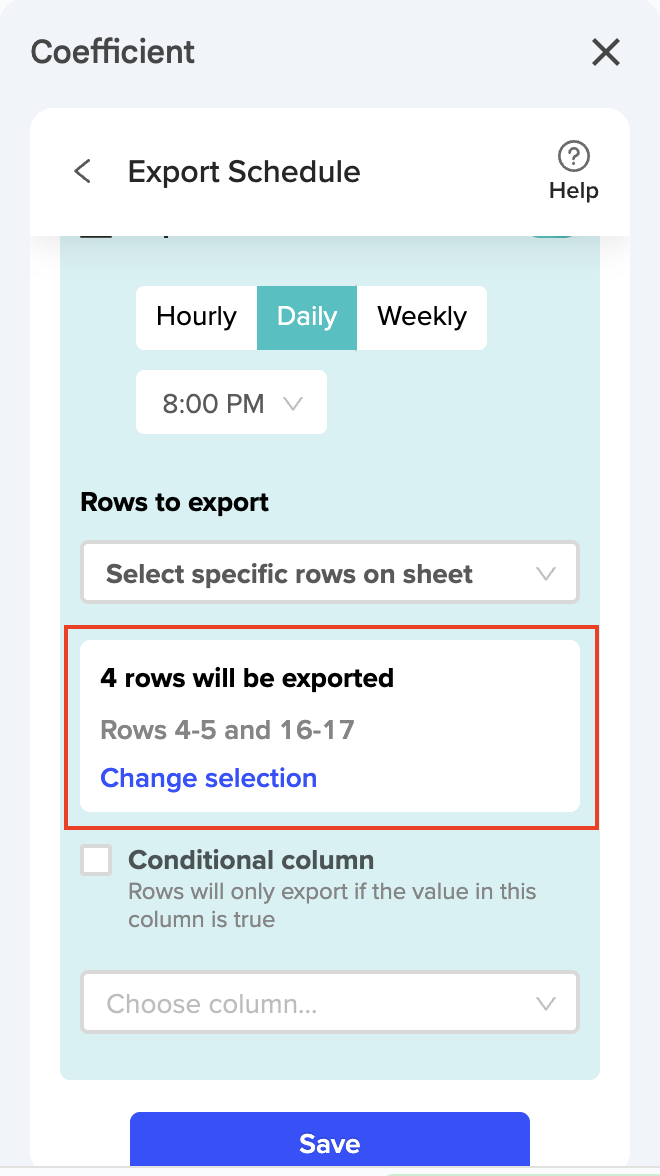Enable the Conditional column checkbox
Image resolution: width=660 pixels, height=1176 pixels.
tap(96, 860)
